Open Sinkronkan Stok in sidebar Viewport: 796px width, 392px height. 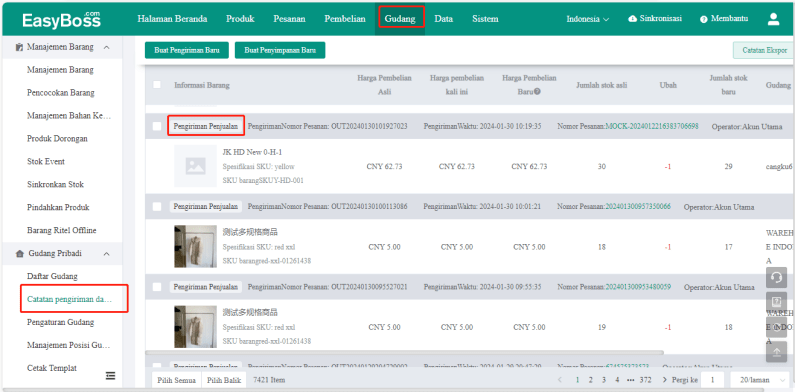pos(55,184)
